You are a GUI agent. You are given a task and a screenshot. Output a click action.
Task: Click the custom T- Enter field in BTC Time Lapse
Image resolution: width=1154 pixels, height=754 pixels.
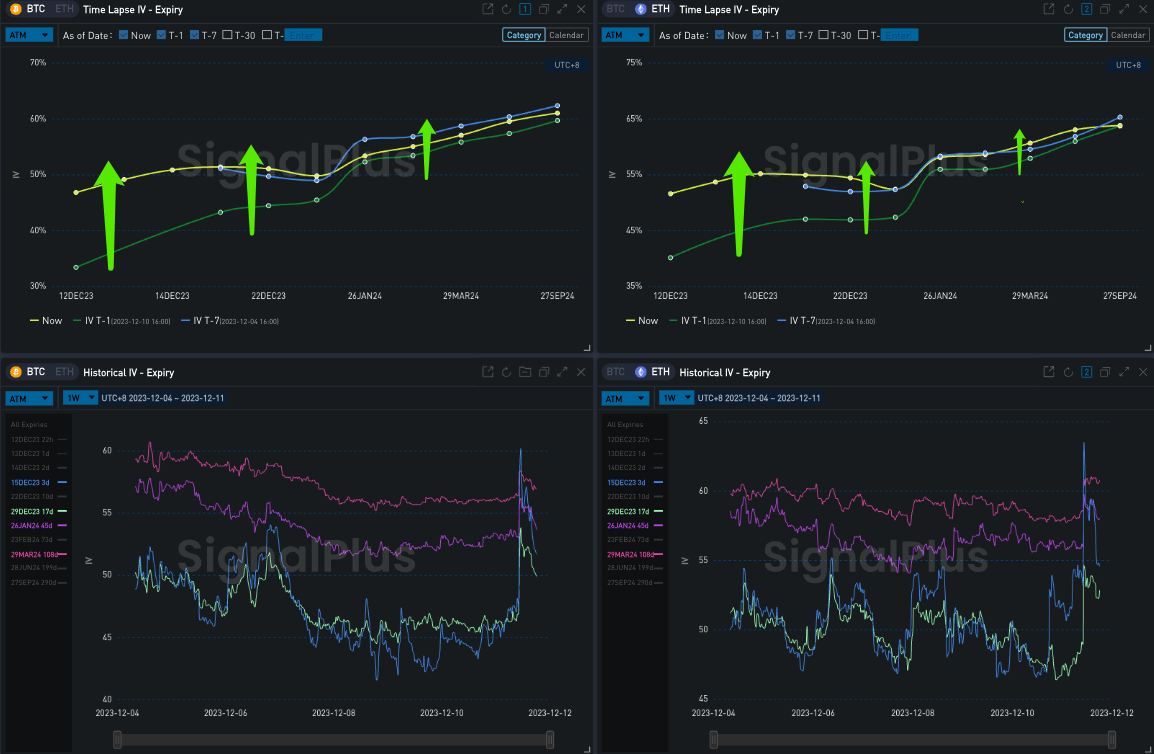(302, 35)
